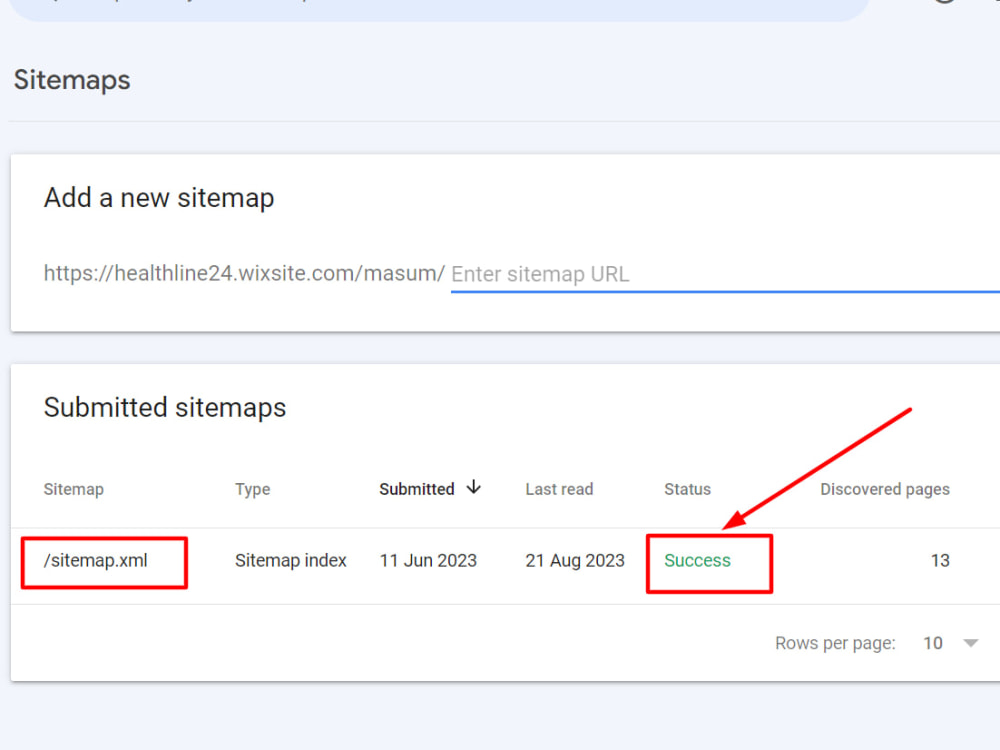Viewport: 1000px width, 750px height.
Task: Click the 11 Jun 2023 submitted date
Action: (x=428, y=560)
